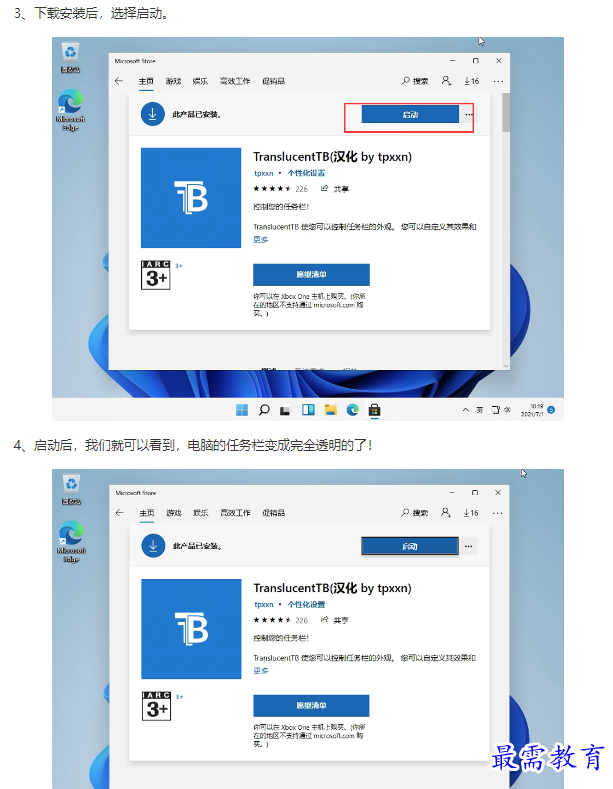Select 促销品 tab in step 3 Store window

(273, 81)
